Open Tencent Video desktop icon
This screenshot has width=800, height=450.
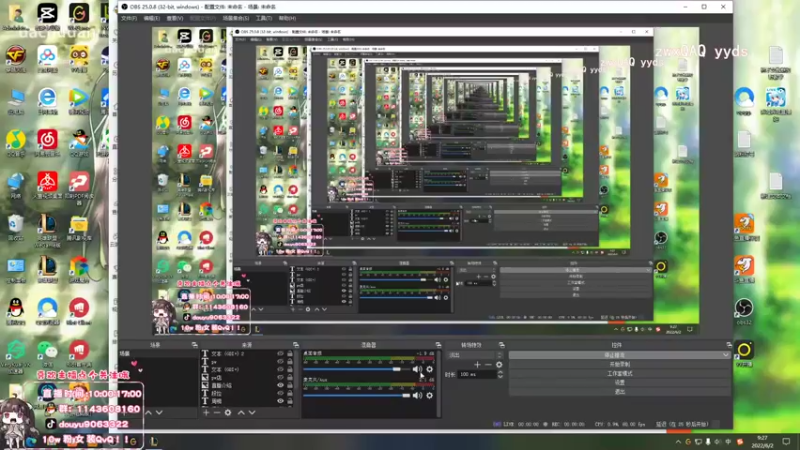79,101
